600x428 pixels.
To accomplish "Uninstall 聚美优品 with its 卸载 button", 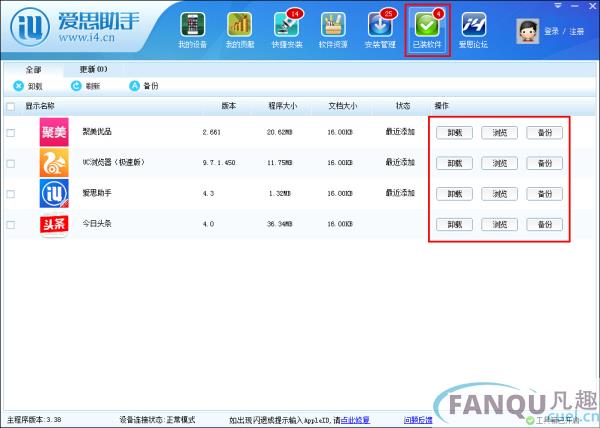I will coord(454,133).
